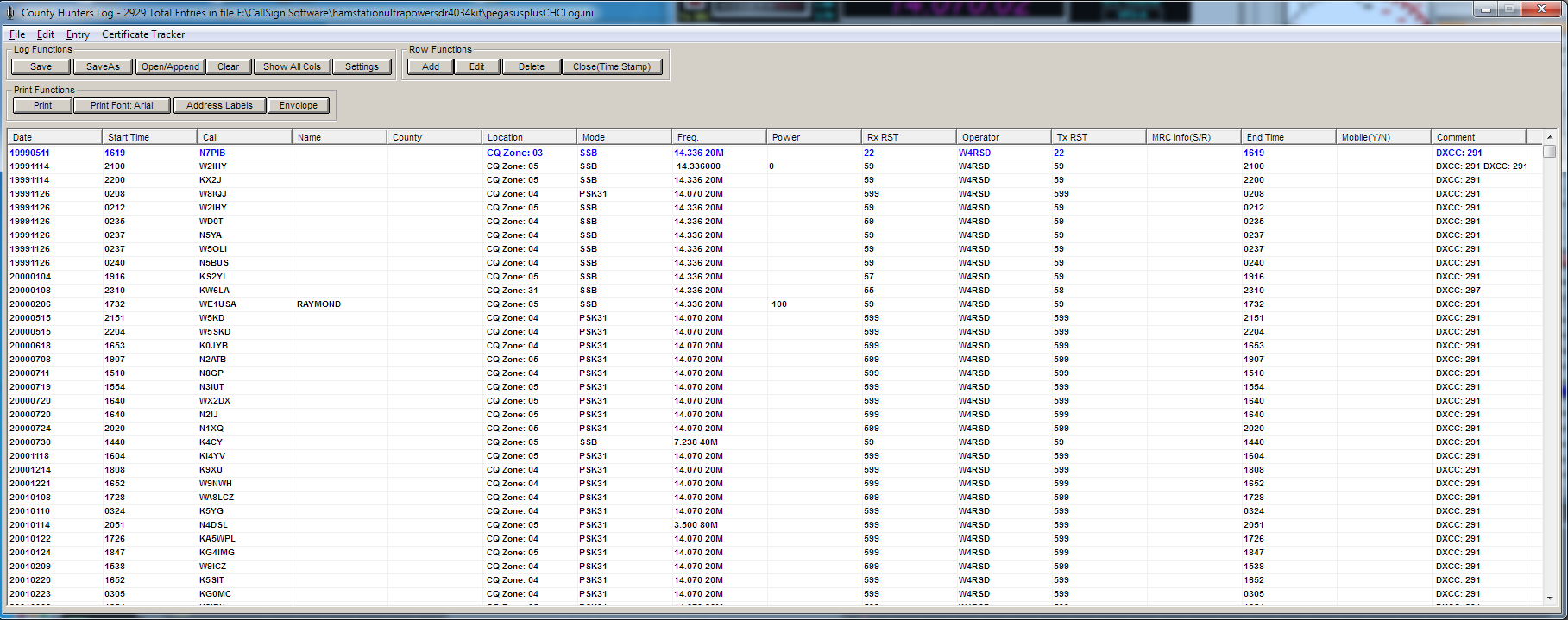This screenshot has width=1568, height=620.
Task: Click the 7.238 40M frequency cell
Action: 696,442
